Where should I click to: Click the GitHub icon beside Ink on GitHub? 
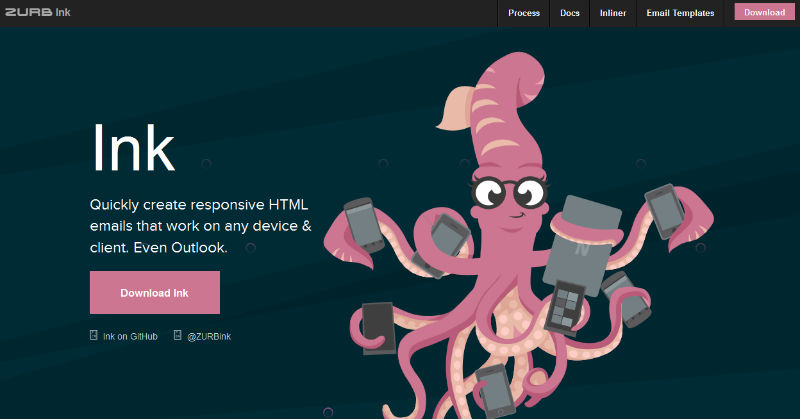click(94, 336)
